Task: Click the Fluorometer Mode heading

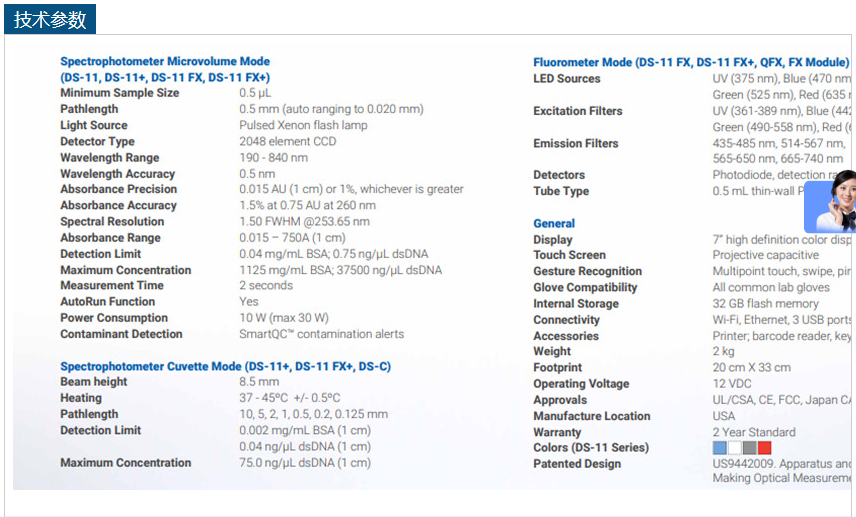Action: 690,62
